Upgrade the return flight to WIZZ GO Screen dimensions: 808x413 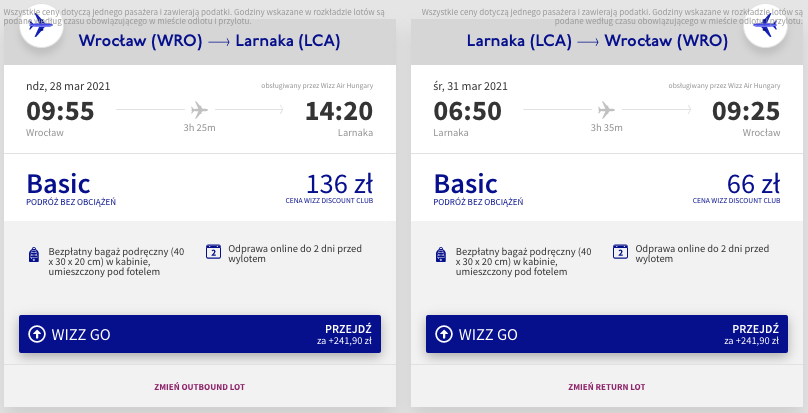(607, 334)
